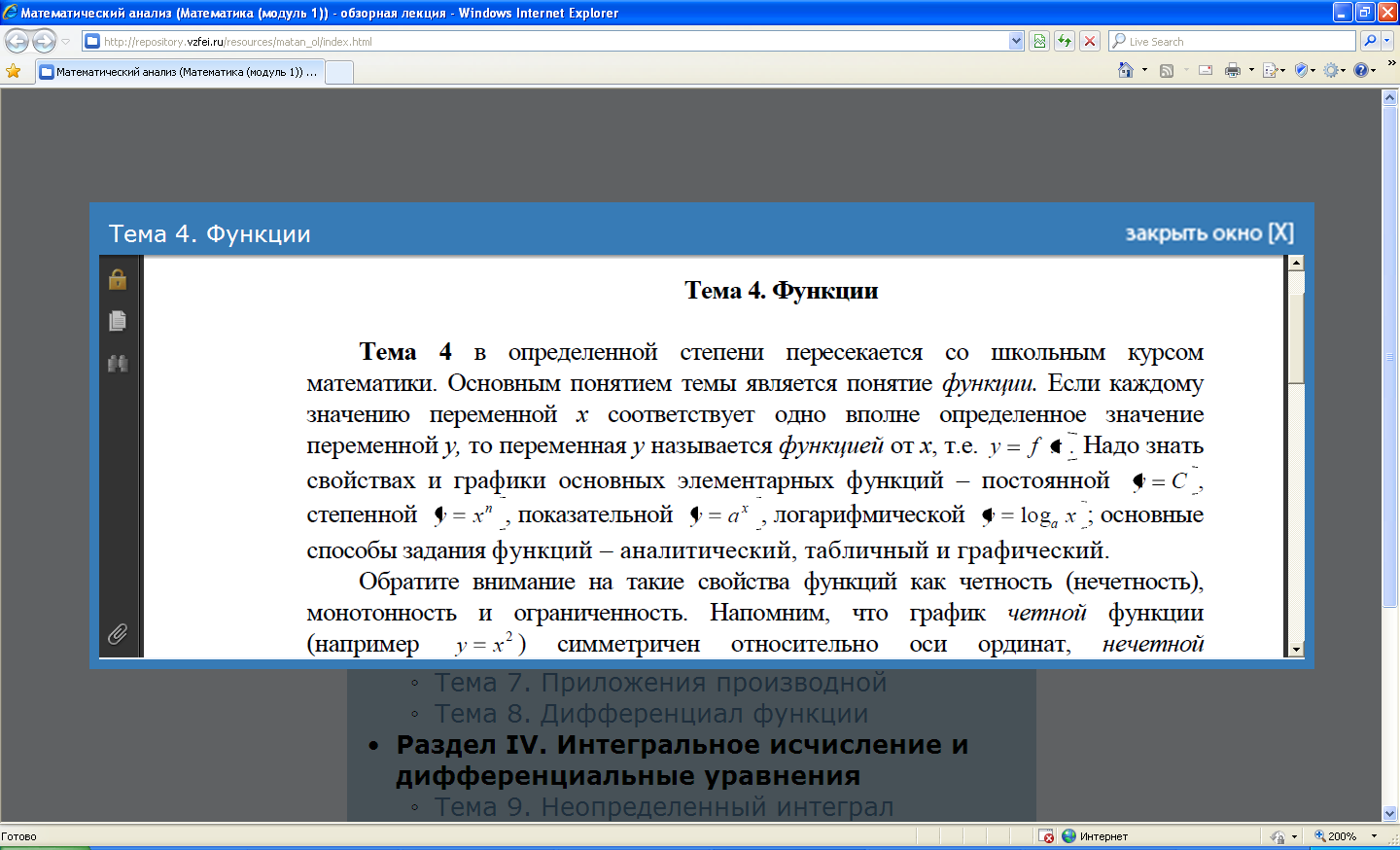
Task: Open the Print options dropdown arrow
Action: coord(1251,70)
